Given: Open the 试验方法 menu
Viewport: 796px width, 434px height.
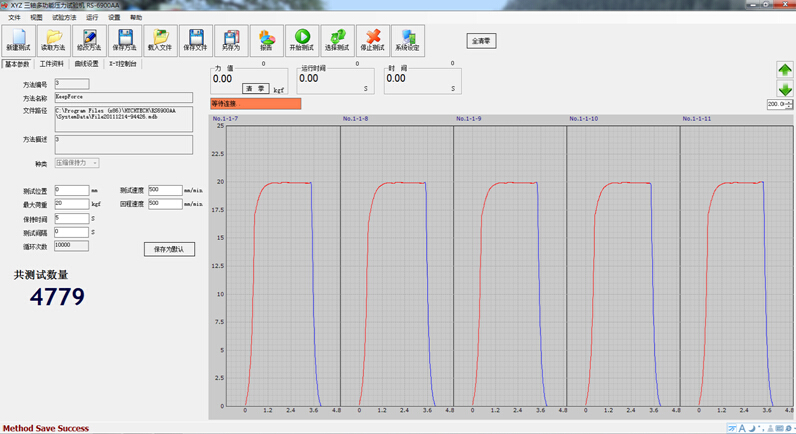Looking at the screenshot, I should pos(65,18).
